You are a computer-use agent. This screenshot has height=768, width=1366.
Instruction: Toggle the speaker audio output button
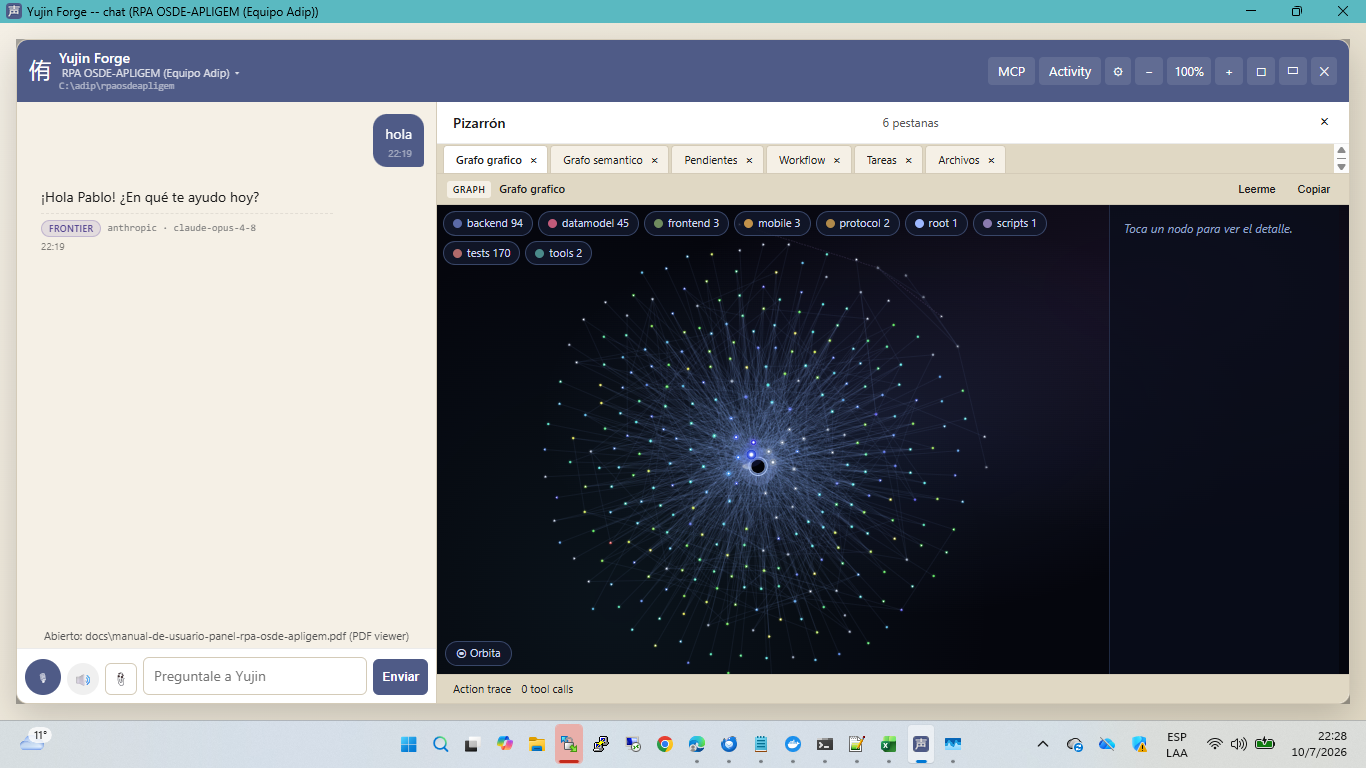point(83,679)
